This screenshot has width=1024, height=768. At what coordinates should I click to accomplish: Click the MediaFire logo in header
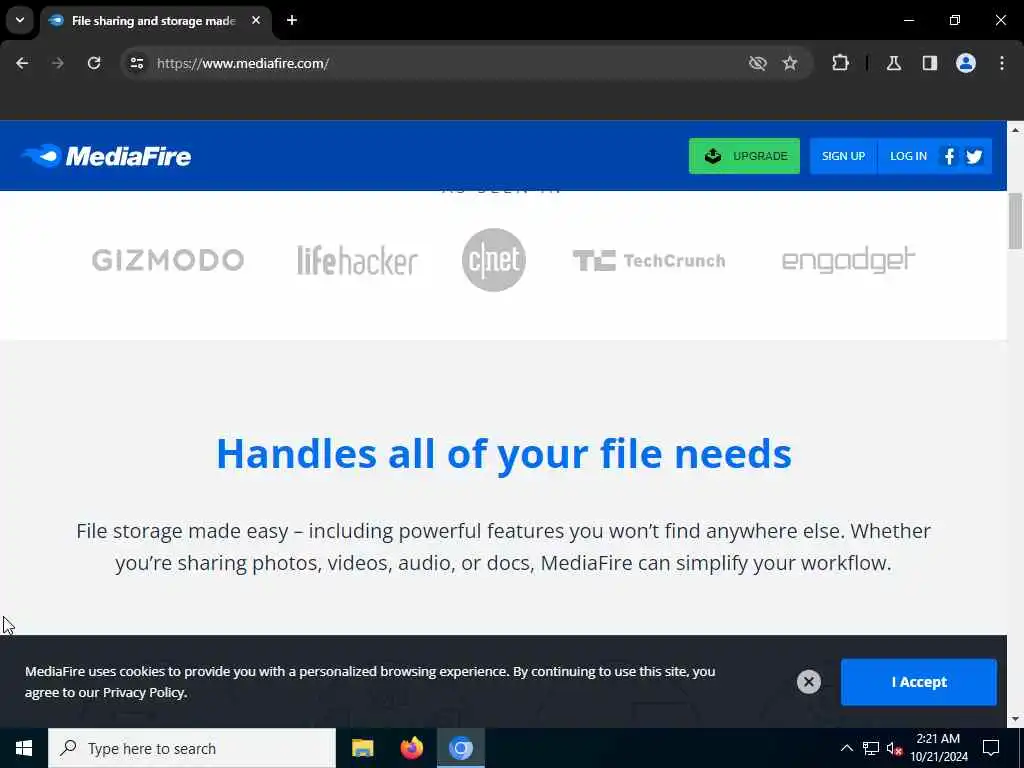point(106,156)
